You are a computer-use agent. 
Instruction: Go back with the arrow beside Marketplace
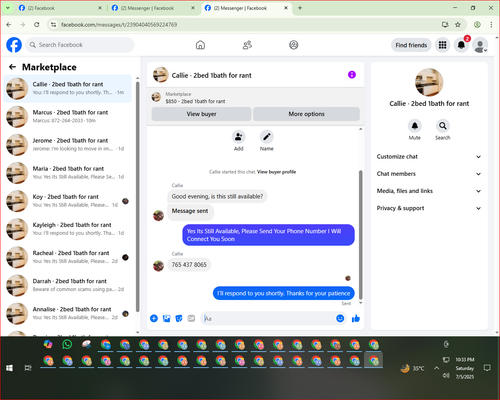click(x=12, y=67)
